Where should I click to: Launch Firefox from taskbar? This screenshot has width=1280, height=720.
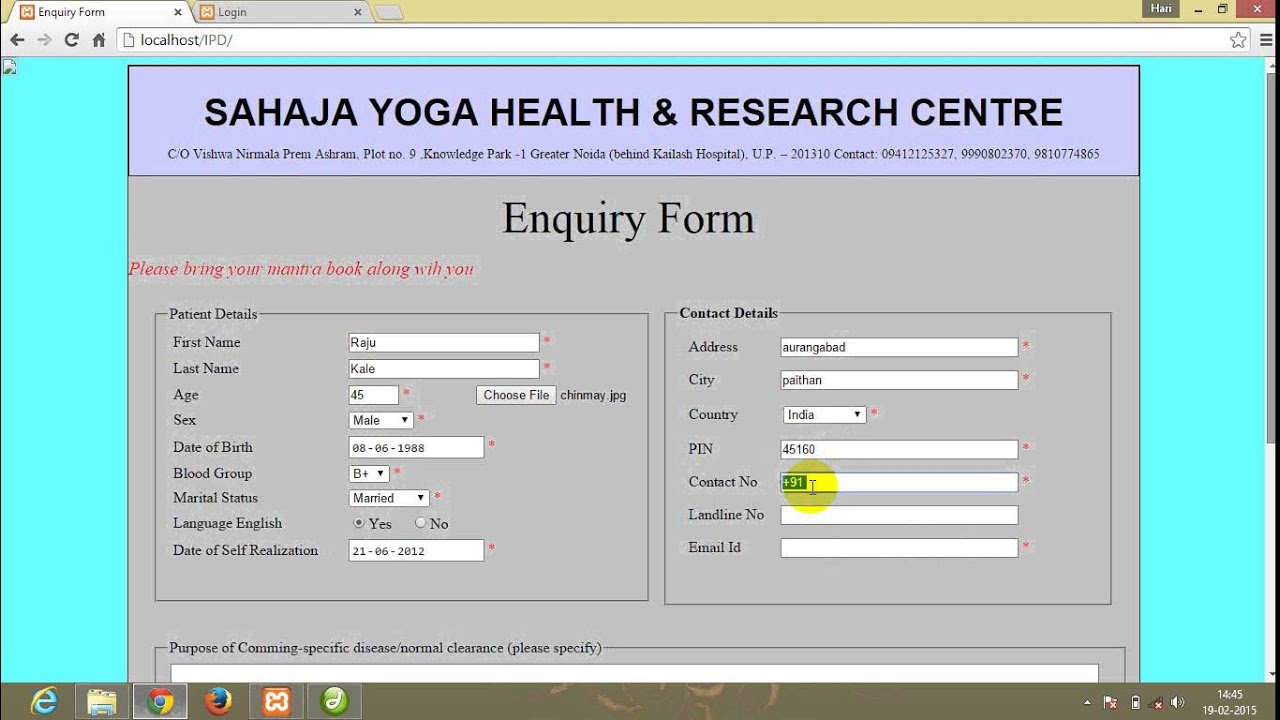tap(217, 701)
